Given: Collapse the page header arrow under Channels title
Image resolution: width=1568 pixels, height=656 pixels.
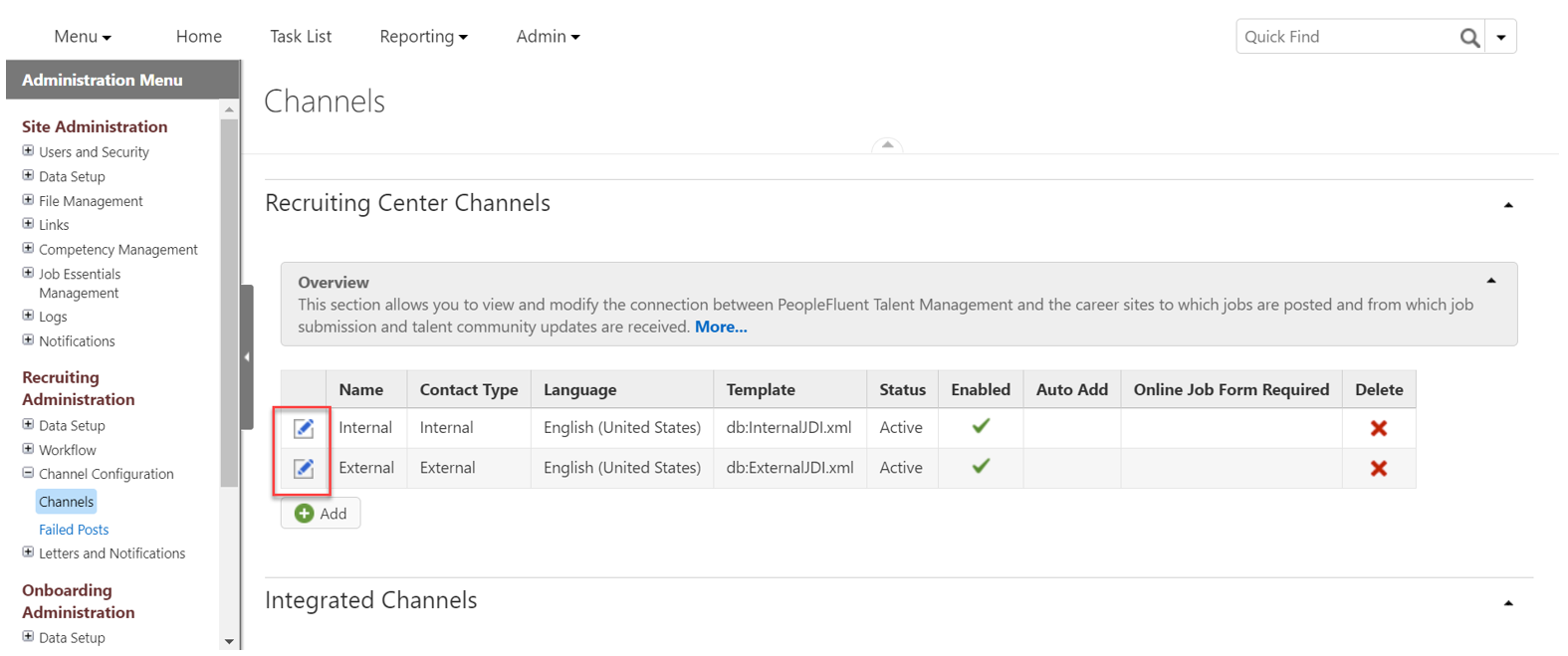Looking at the screenshot, I should [887, 145].
